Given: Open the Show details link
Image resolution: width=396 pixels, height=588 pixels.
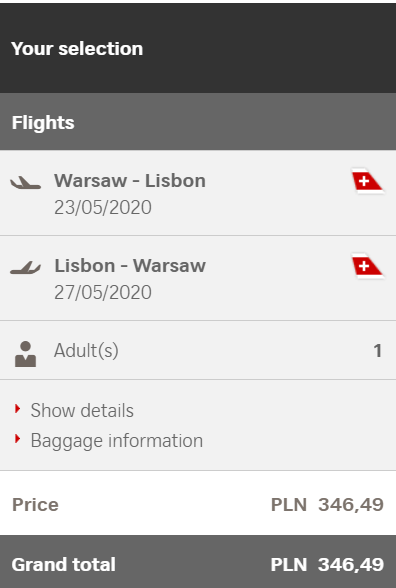Looking at the screenshot, I should coord(82,410).
